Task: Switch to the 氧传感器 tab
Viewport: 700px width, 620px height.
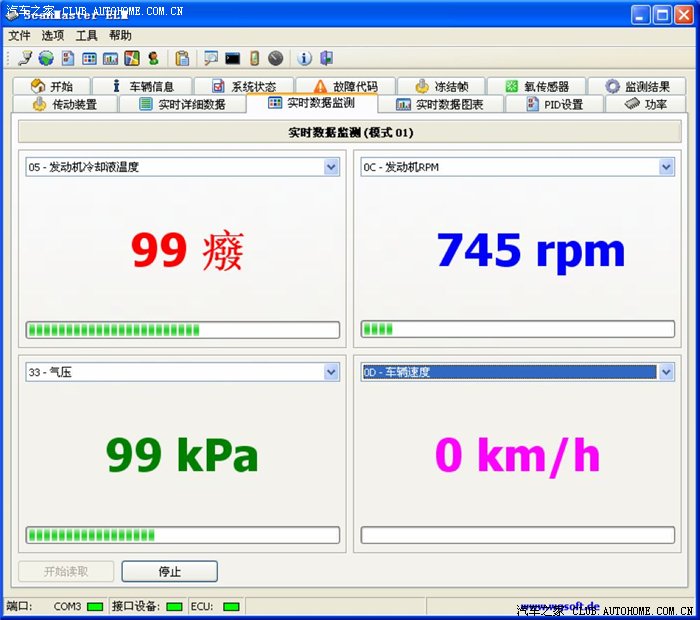Action: pos(536,87)
